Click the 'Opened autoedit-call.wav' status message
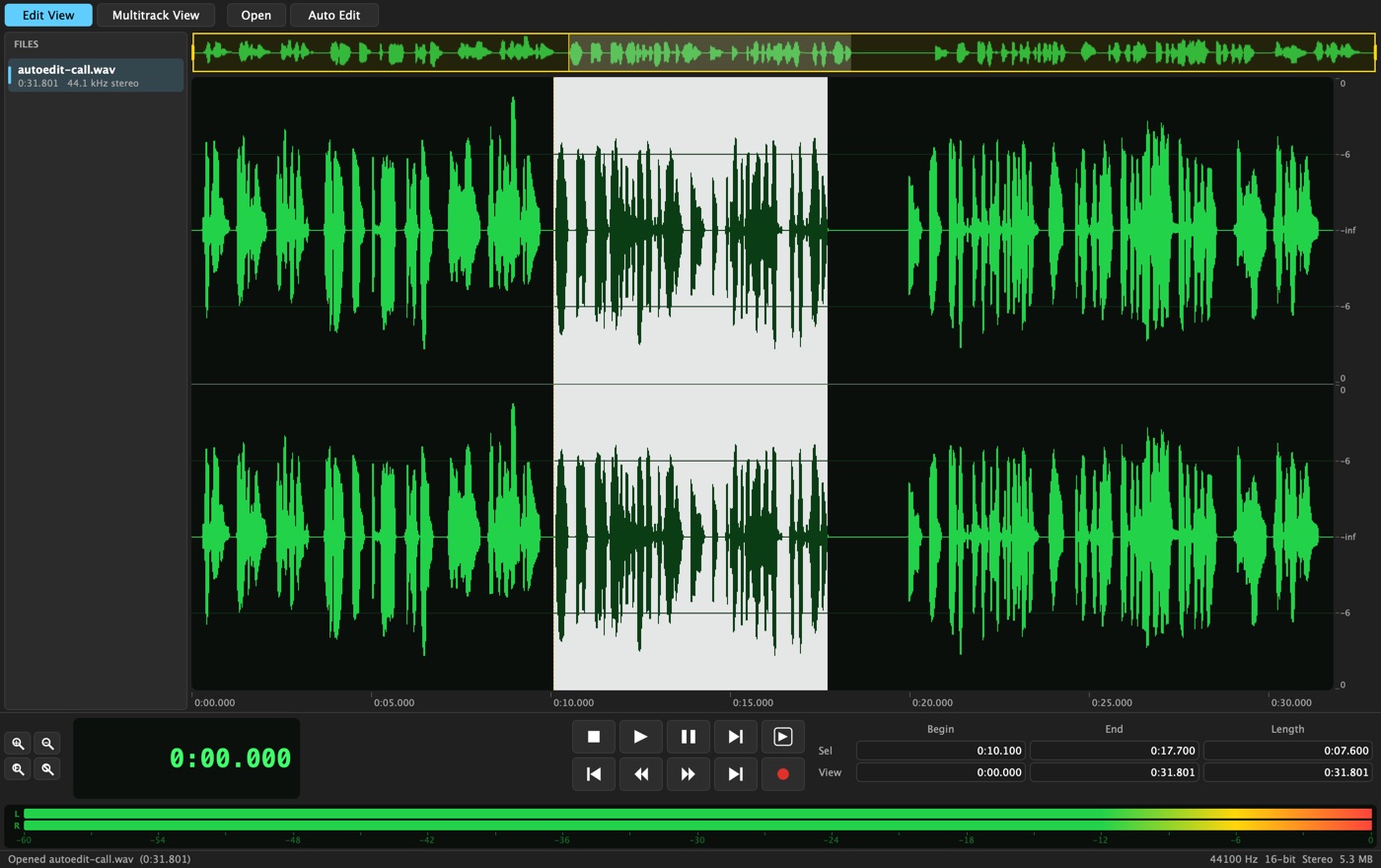1381x868 pixels. (99, 859)
